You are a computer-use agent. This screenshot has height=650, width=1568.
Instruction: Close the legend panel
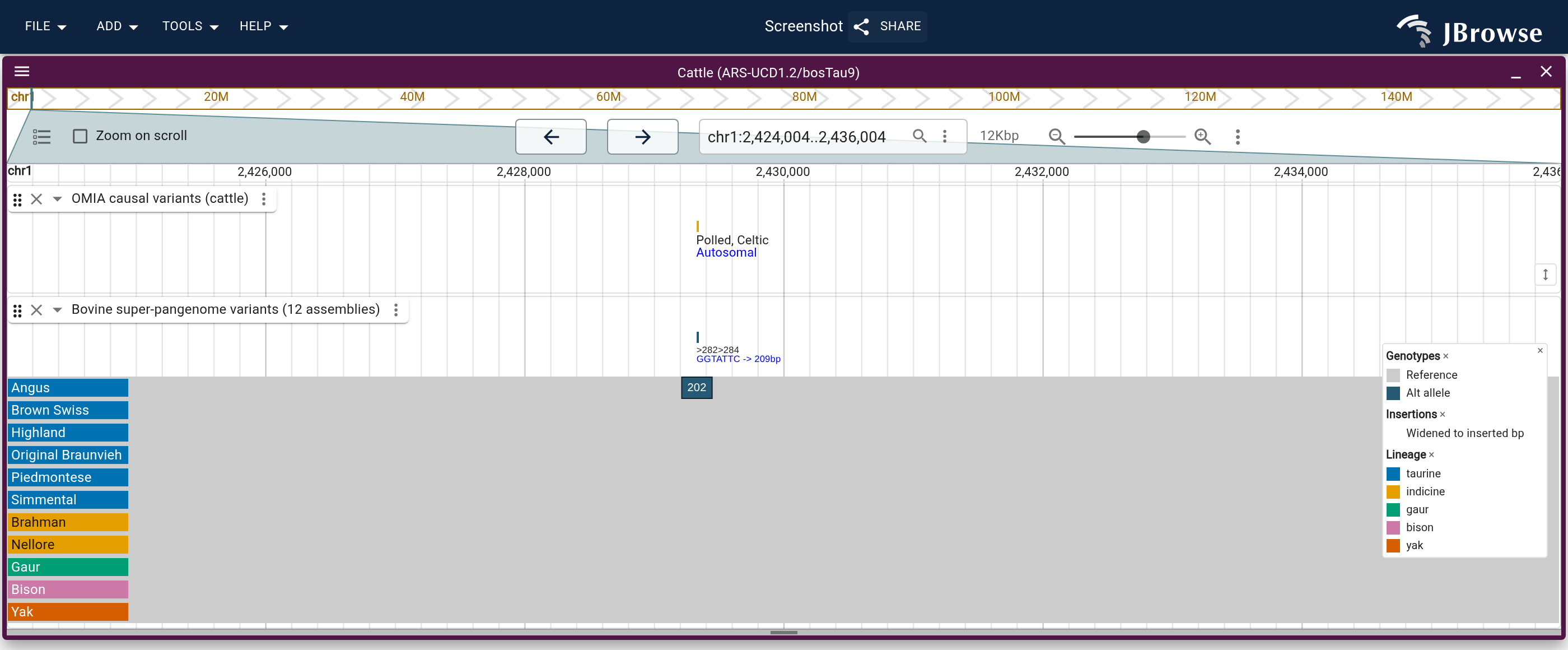click(1539, 350)
